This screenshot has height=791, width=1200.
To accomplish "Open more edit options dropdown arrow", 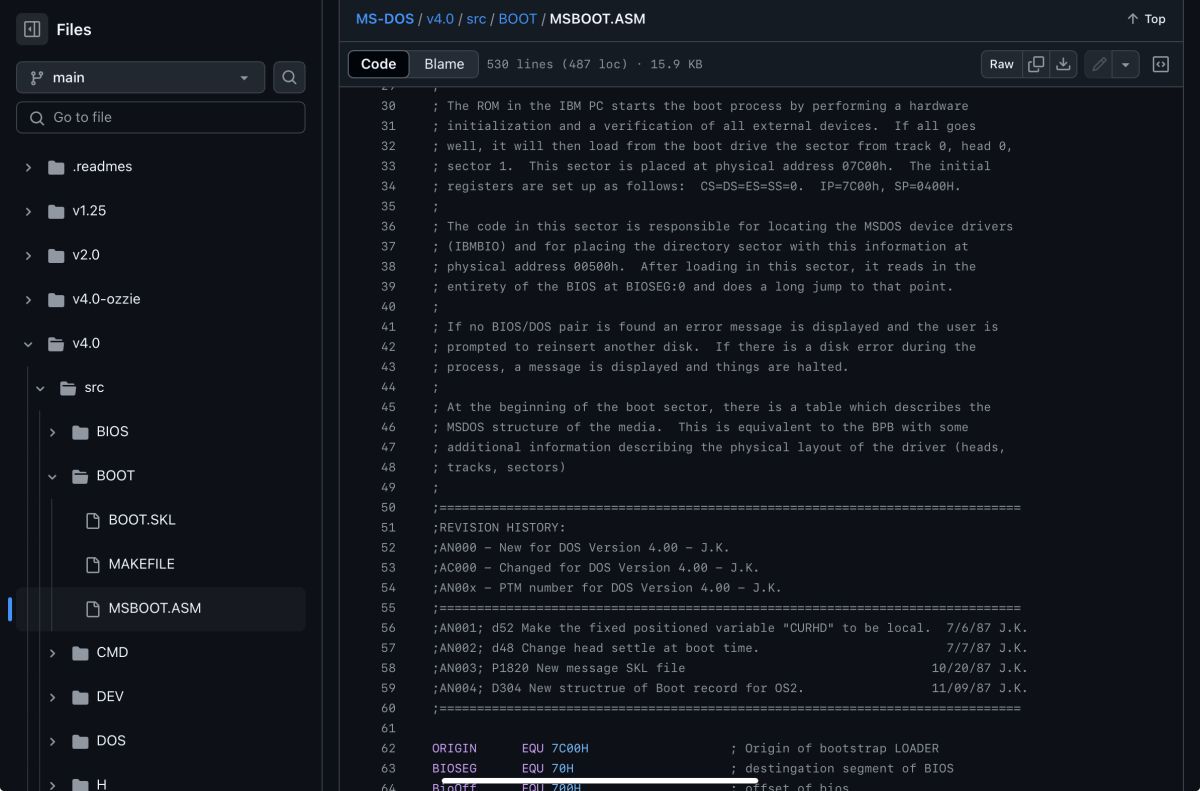I will pos(1126,64).
